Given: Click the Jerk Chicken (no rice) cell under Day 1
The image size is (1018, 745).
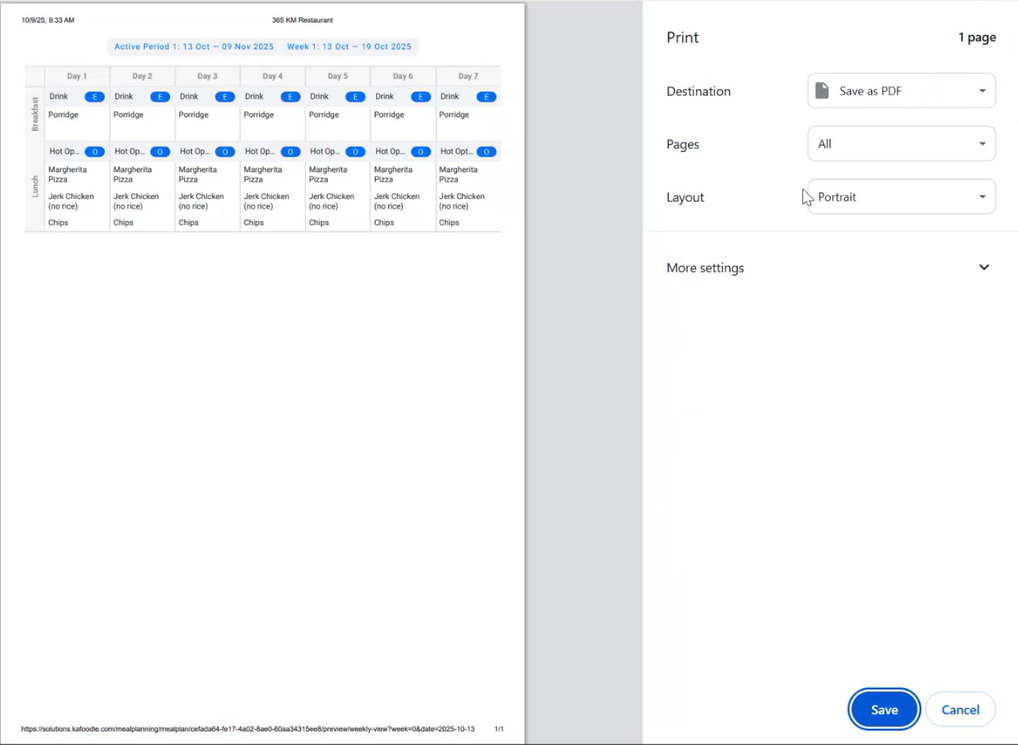Looking at the screenshot, I should (70, 201).
